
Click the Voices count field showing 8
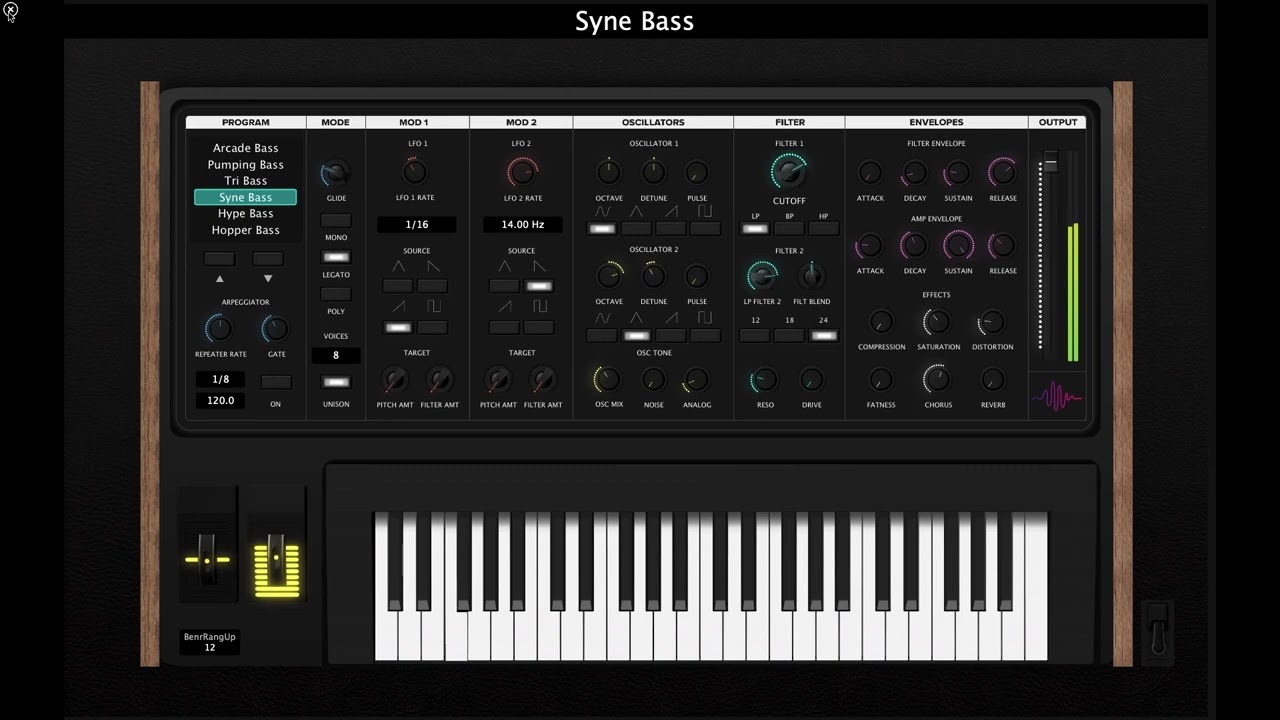[336, 355]
